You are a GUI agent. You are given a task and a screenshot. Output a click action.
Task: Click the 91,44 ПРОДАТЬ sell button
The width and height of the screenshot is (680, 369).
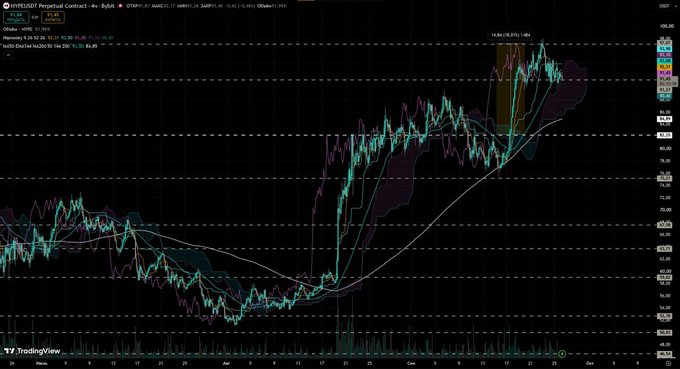click(16, 17)
